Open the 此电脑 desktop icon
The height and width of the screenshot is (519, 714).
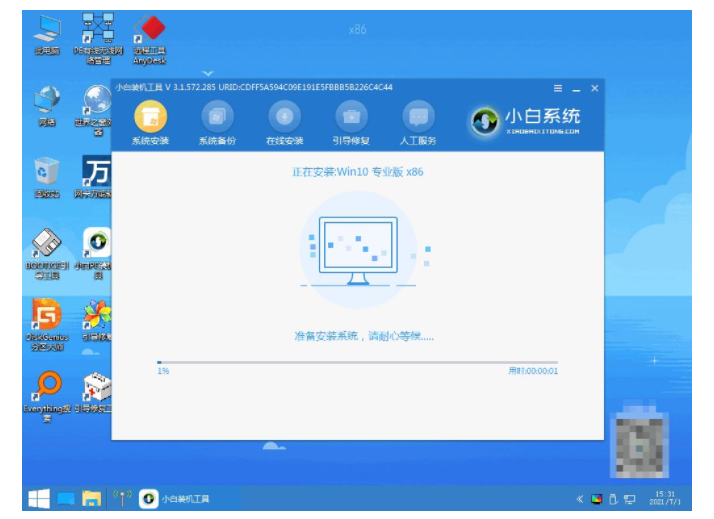pos(47,35)
